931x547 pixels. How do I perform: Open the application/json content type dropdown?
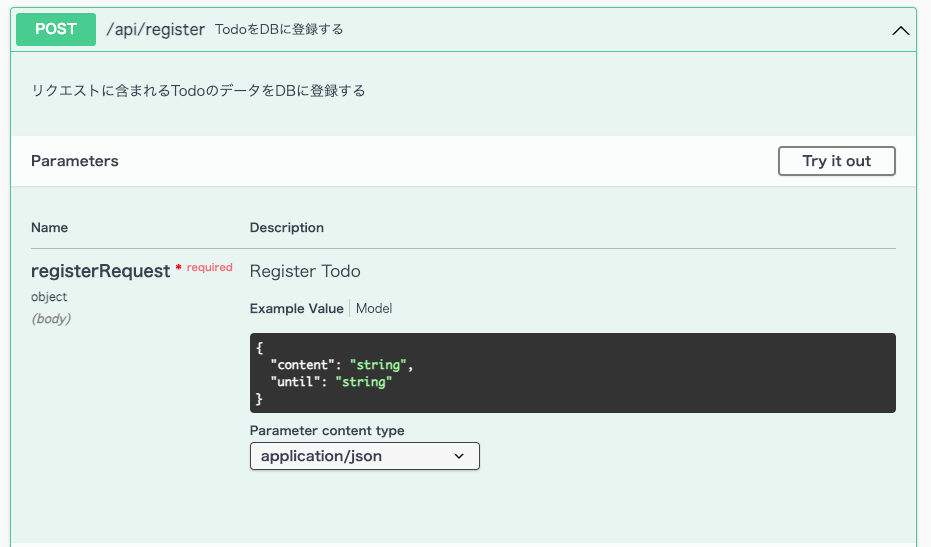pos(365,456)
